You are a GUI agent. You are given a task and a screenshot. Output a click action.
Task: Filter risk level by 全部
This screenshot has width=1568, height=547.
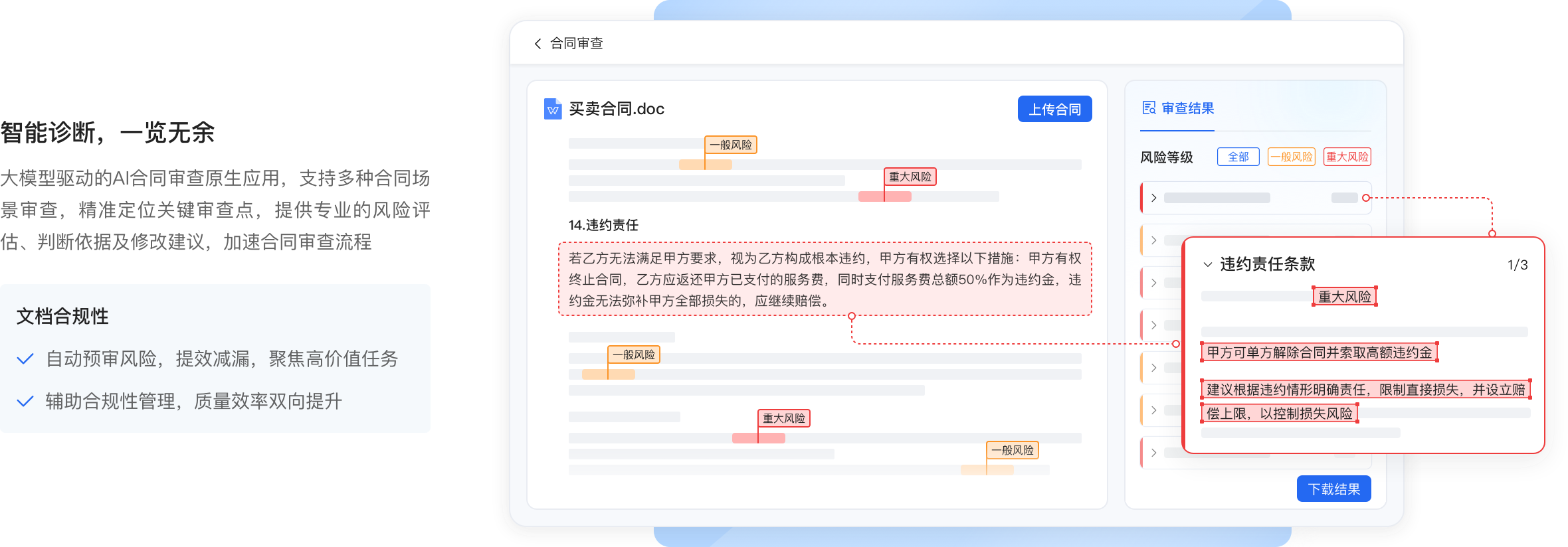[x=1238, y=157]
